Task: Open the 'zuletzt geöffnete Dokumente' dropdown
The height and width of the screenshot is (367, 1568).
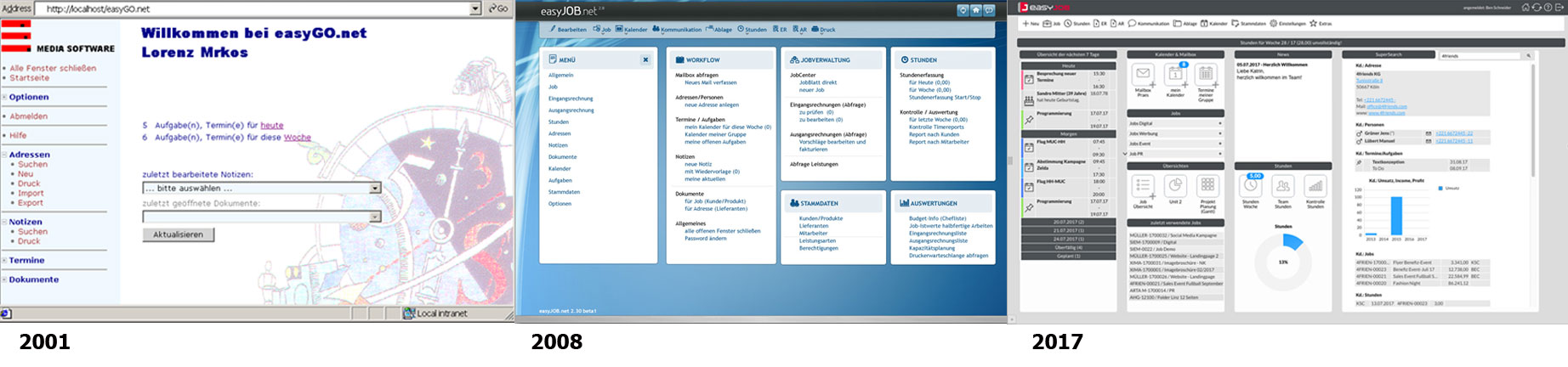Action: tap(261, 217)
